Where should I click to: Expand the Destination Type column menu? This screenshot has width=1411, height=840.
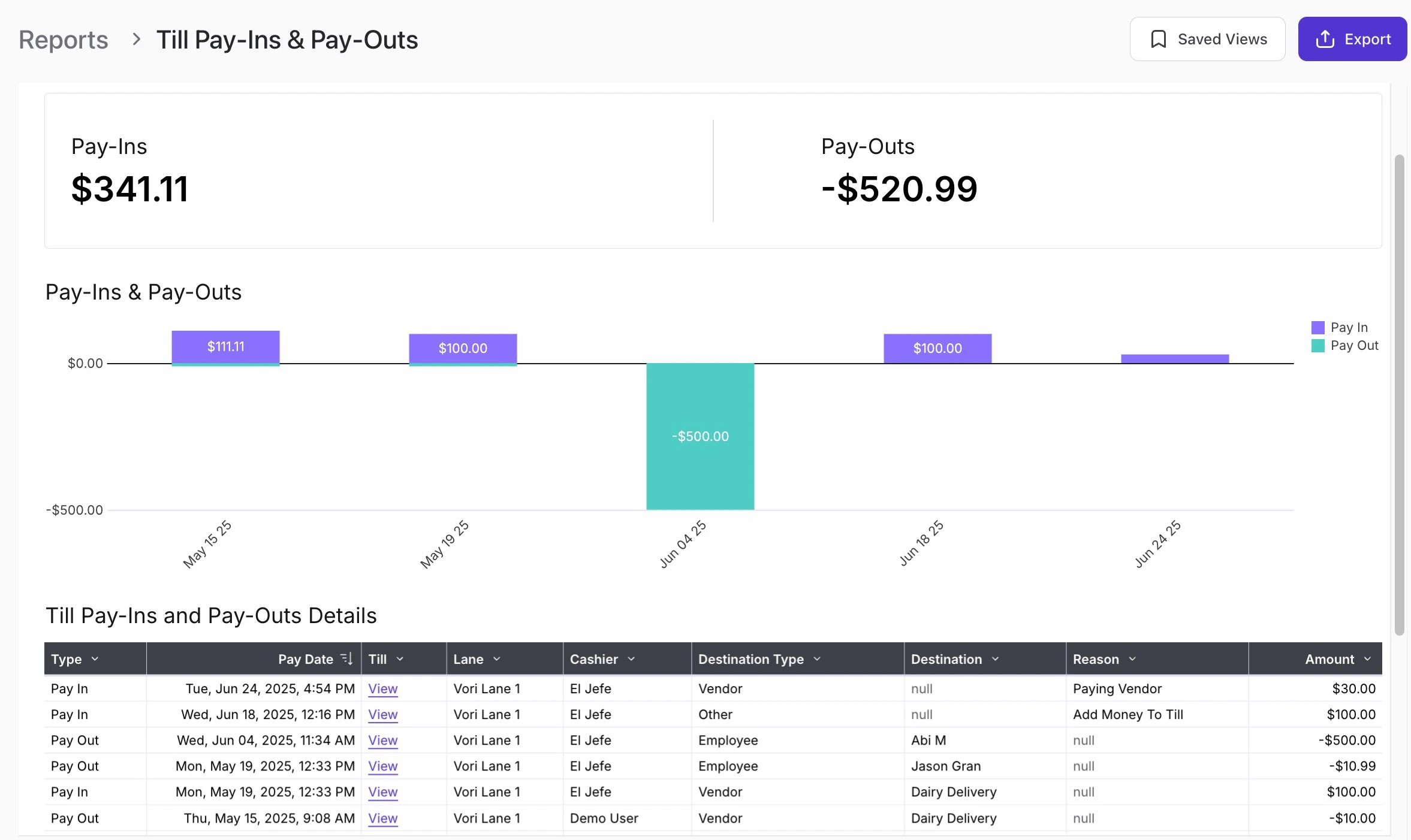[x=817, y=659]
